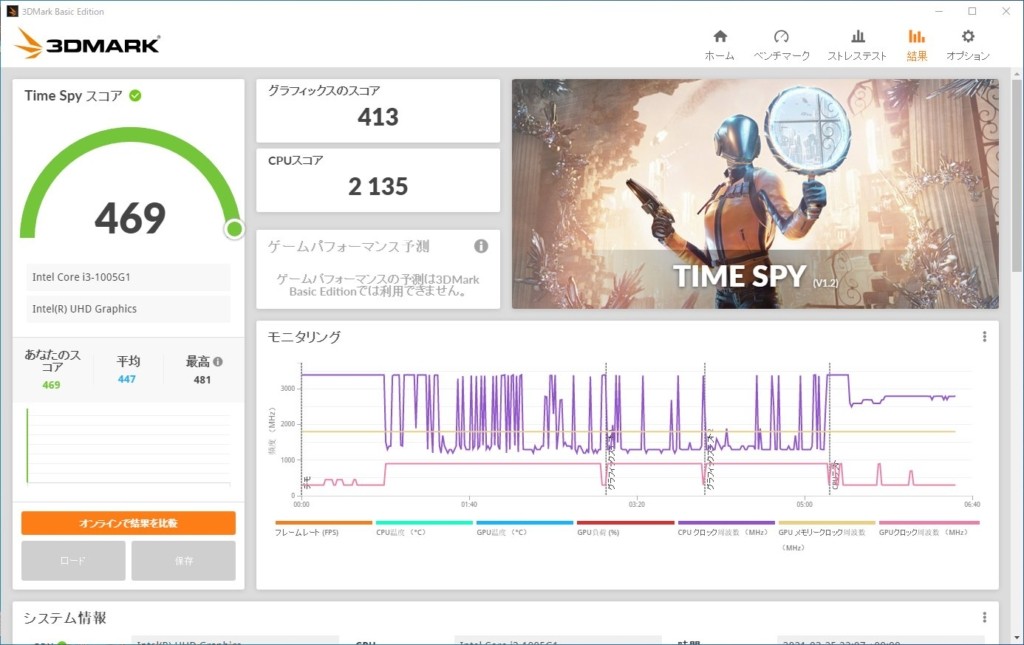Minimize the 3DMark window
The width and height of the screenshot is (1024, 645).
[938, 11]
